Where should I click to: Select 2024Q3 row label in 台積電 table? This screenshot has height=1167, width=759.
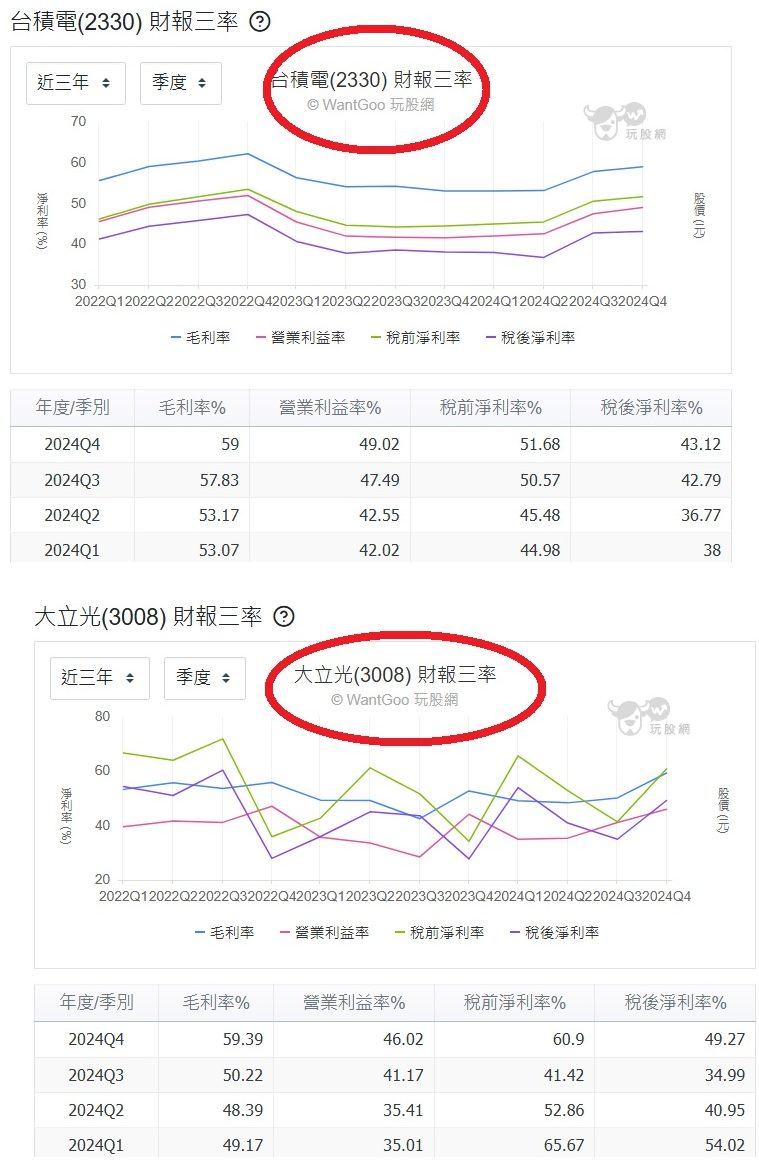coord(72,480)
